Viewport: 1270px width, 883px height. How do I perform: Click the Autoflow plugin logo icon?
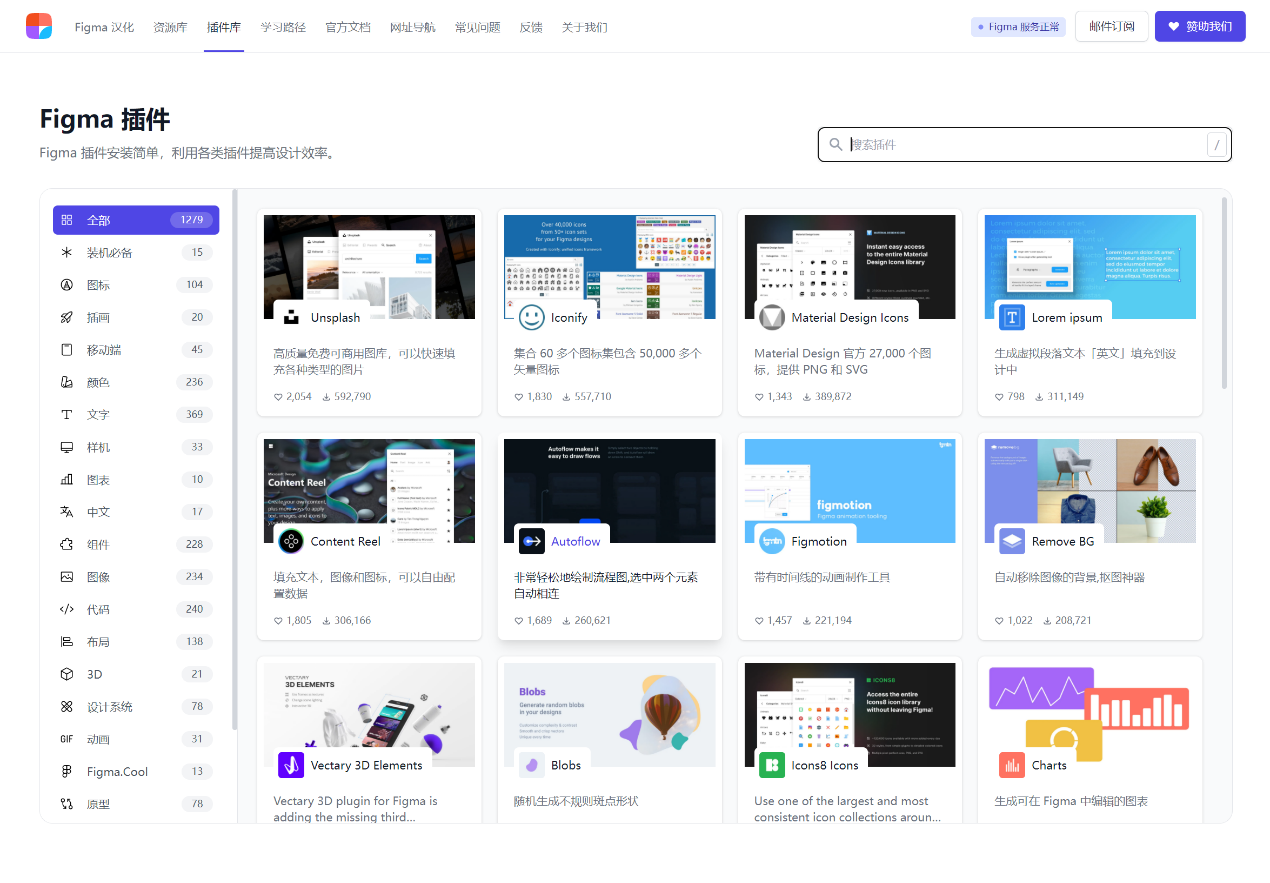coord(532,541)
